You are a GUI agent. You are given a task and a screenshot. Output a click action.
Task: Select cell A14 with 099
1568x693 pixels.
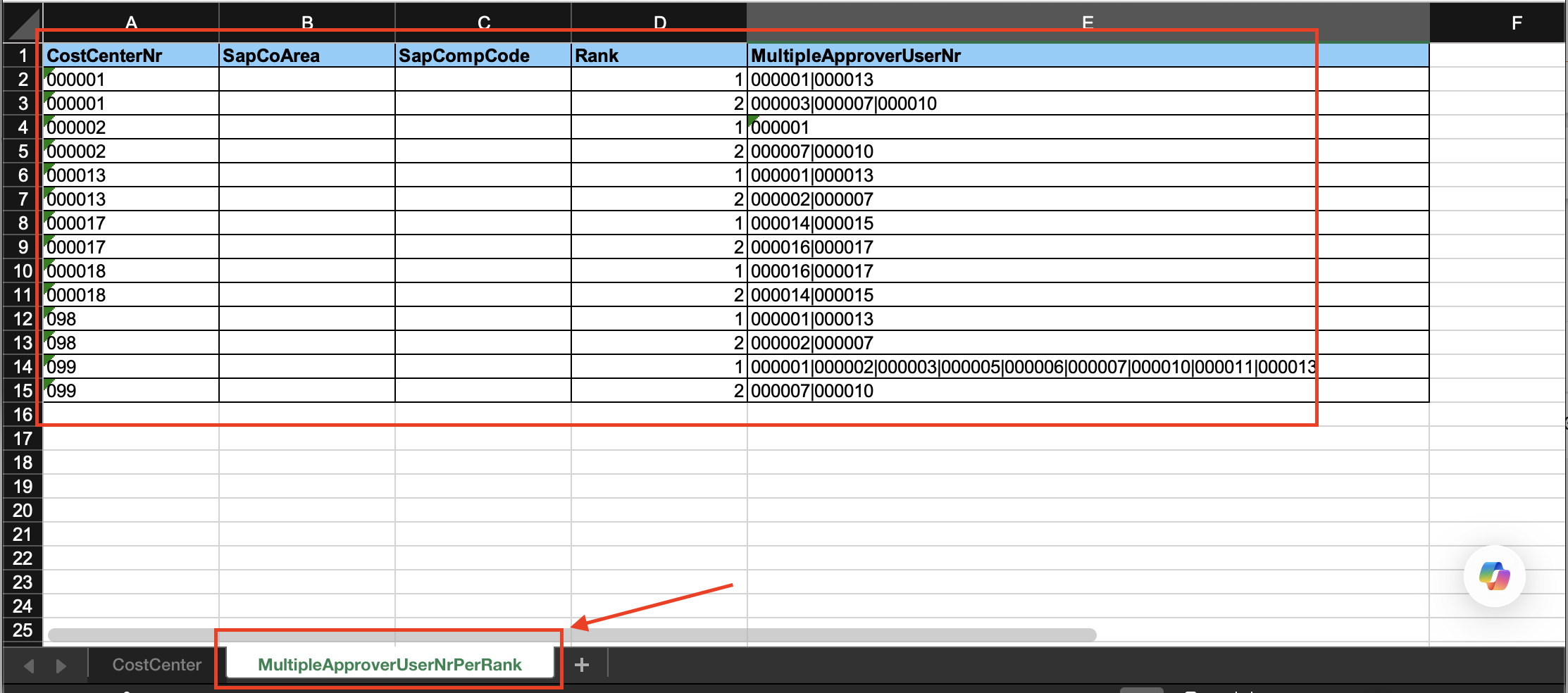click(131, 367)
